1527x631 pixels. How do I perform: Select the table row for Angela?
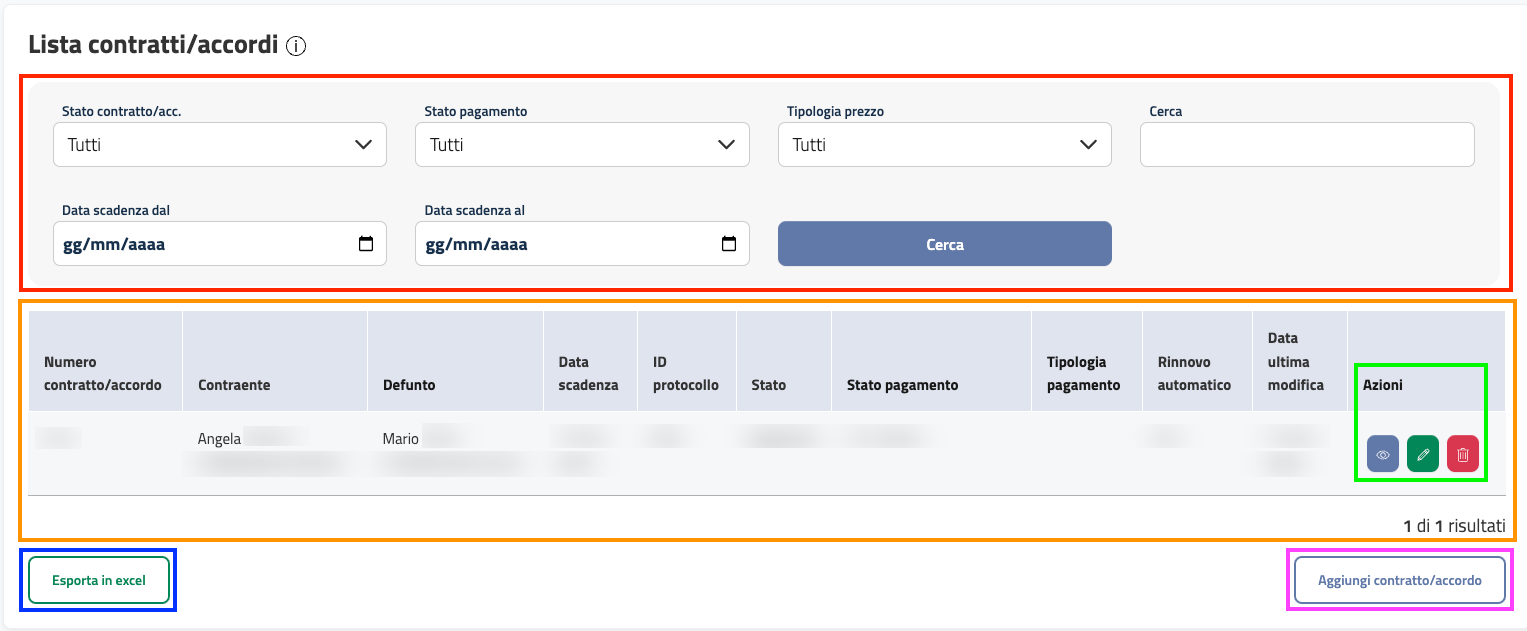coord(700,453)
